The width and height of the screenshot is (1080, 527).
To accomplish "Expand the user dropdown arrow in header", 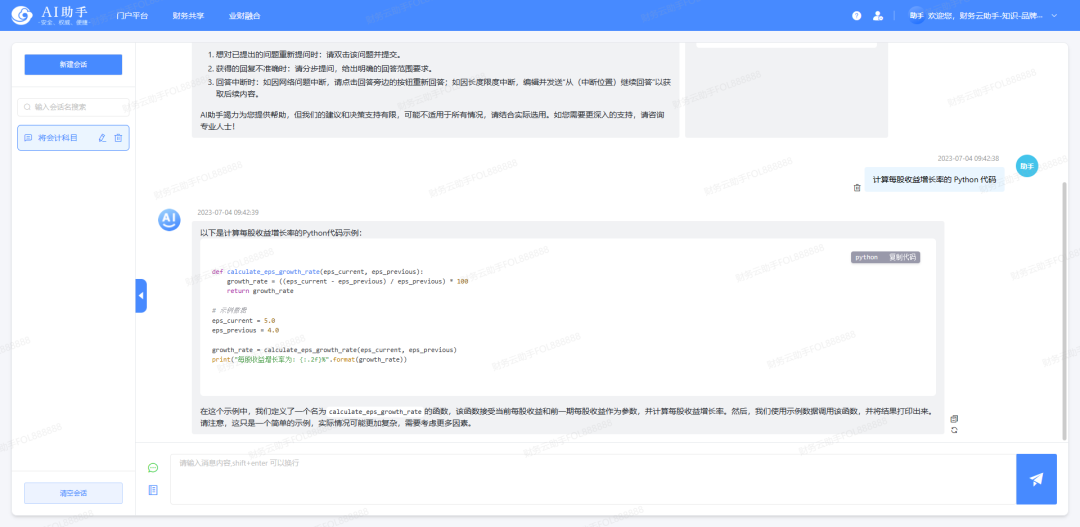I will pos(1054,15).
